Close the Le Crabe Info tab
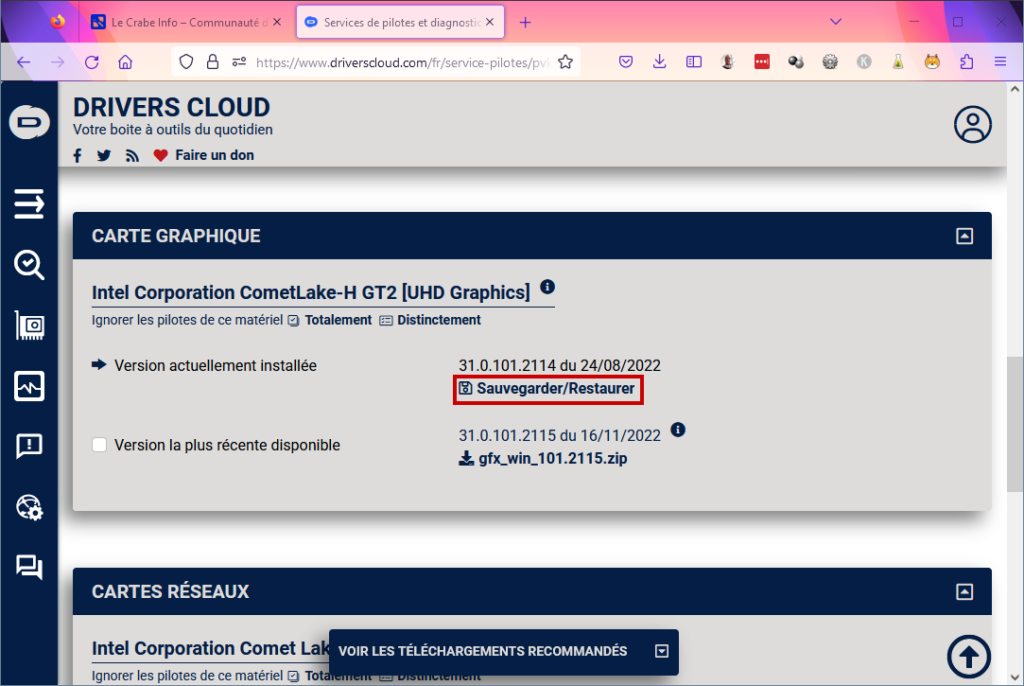The height and width of the screenshot is (686, 1024). (277, 22)
